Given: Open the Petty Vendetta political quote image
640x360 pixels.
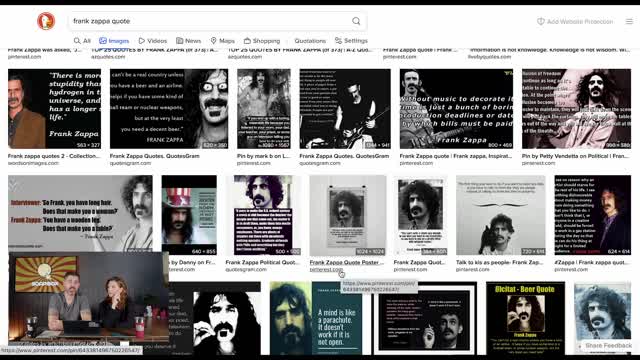Looking at the screenshot, I should [576, 109].
